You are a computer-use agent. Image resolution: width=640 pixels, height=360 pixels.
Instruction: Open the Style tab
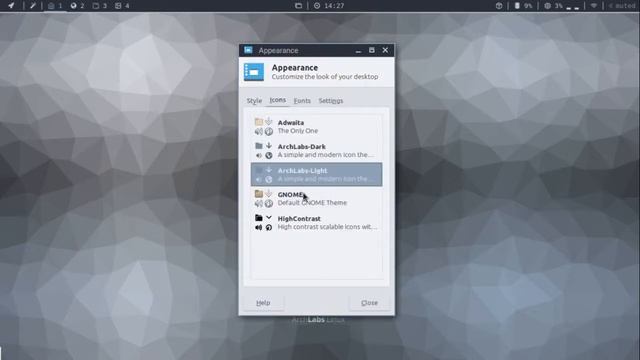click(x=254, y=100)
